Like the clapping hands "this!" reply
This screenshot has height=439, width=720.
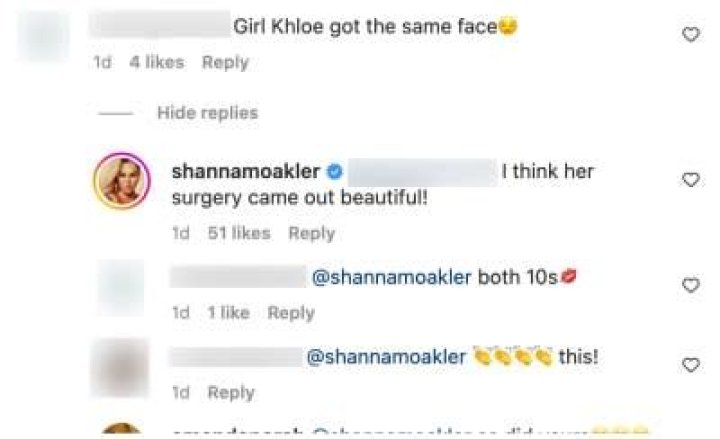[689, 364]
